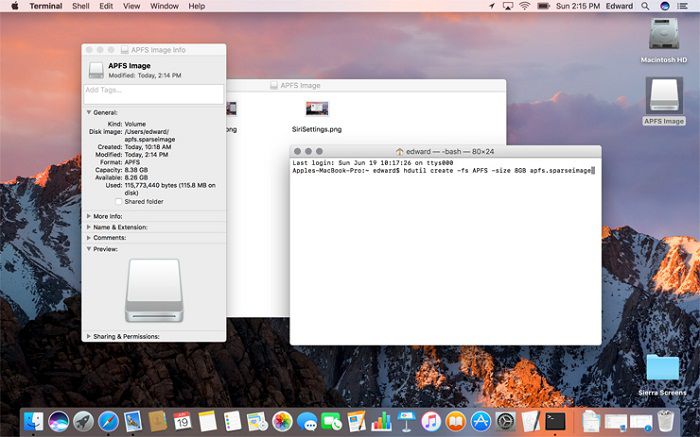Click the Edward user name in menu bar
This screenshot has width=700, height=437.
pos(619,6)
